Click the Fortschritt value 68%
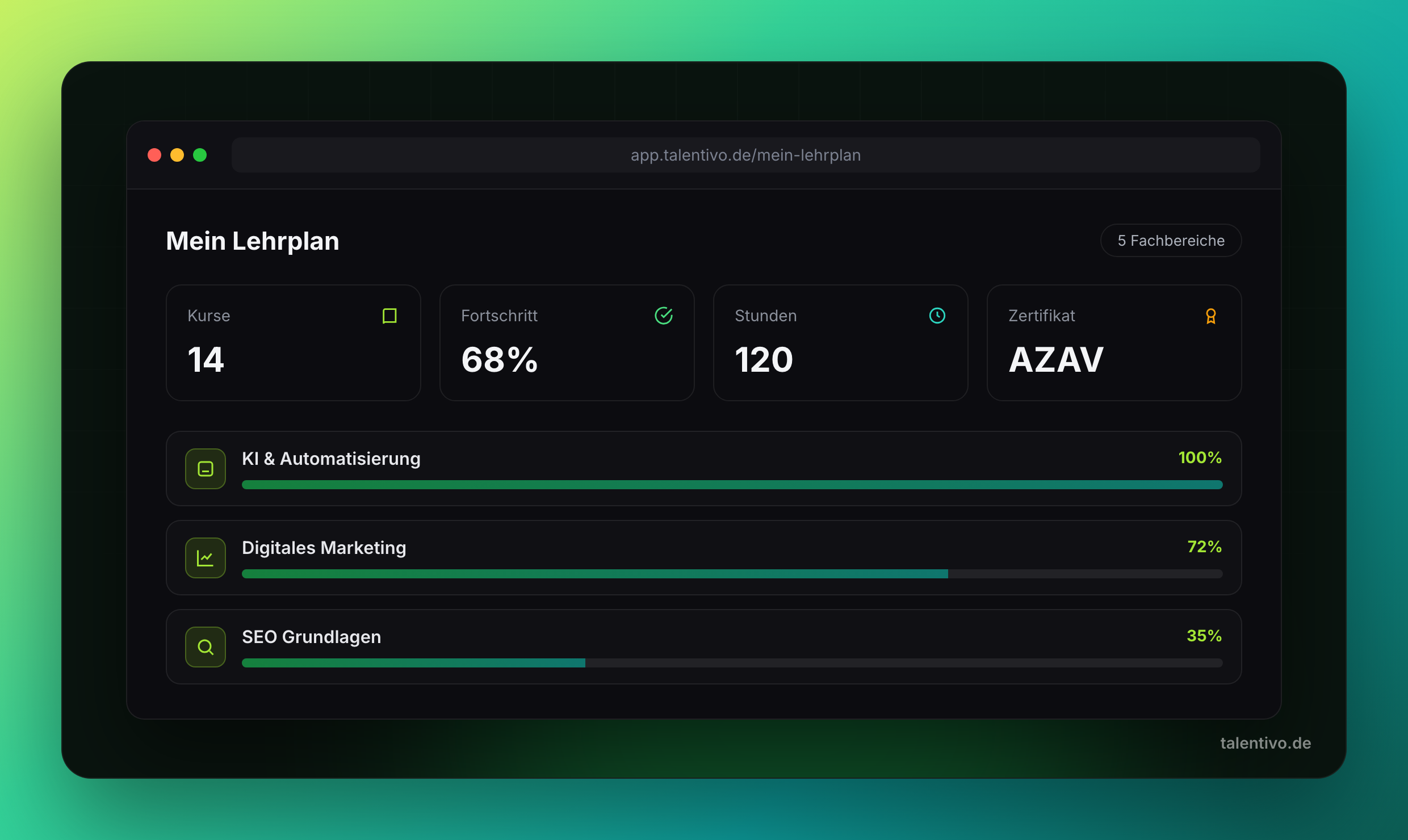The image size is (1408, 840). tap(500, 360)
